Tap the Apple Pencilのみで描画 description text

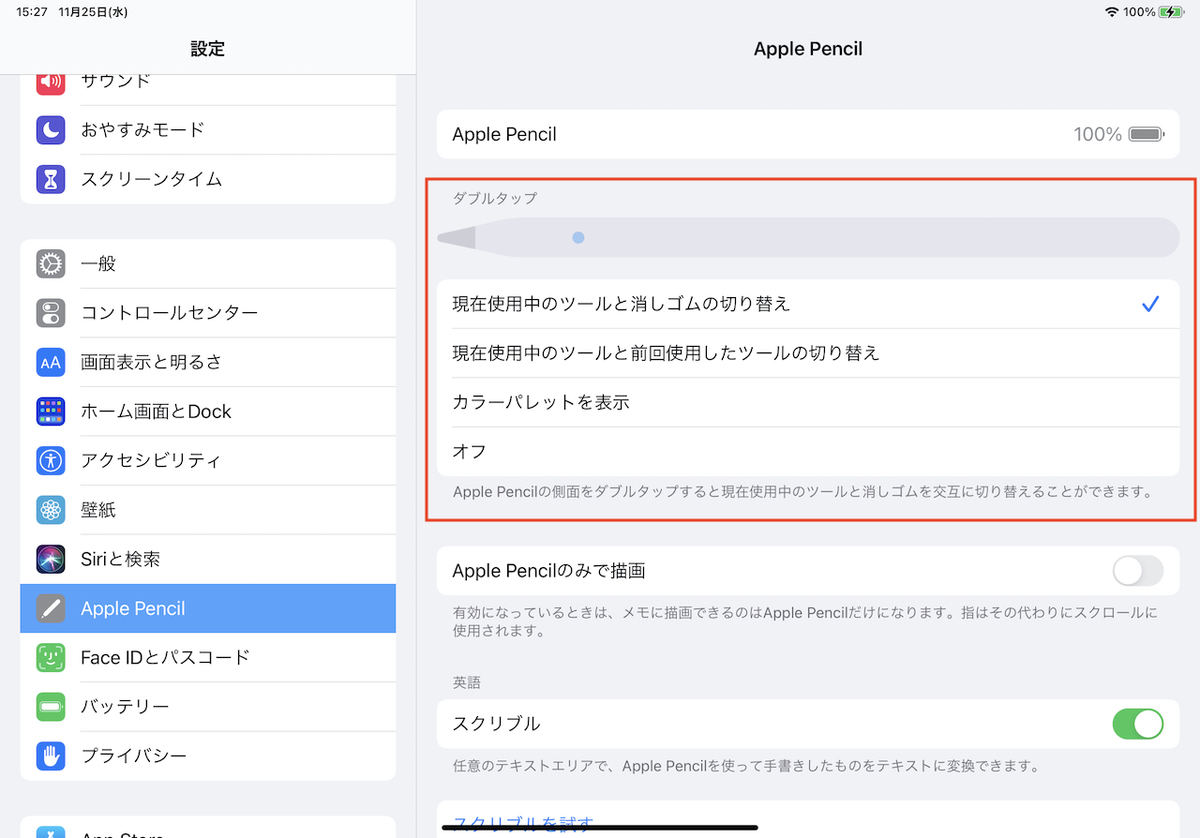(805, 621)
